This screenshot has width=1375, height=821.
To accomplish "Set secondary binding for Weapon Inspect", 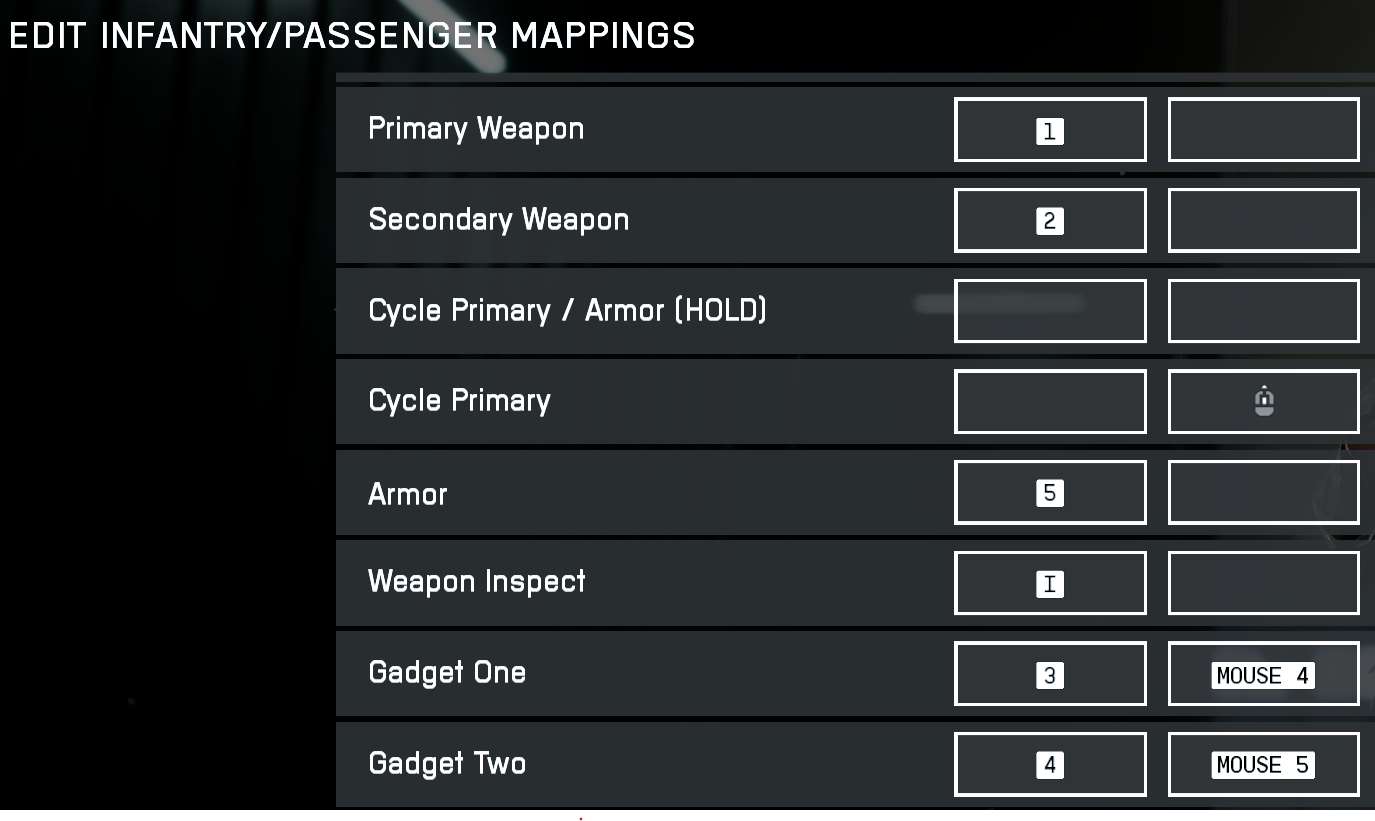I will [x=1263, y=584].
